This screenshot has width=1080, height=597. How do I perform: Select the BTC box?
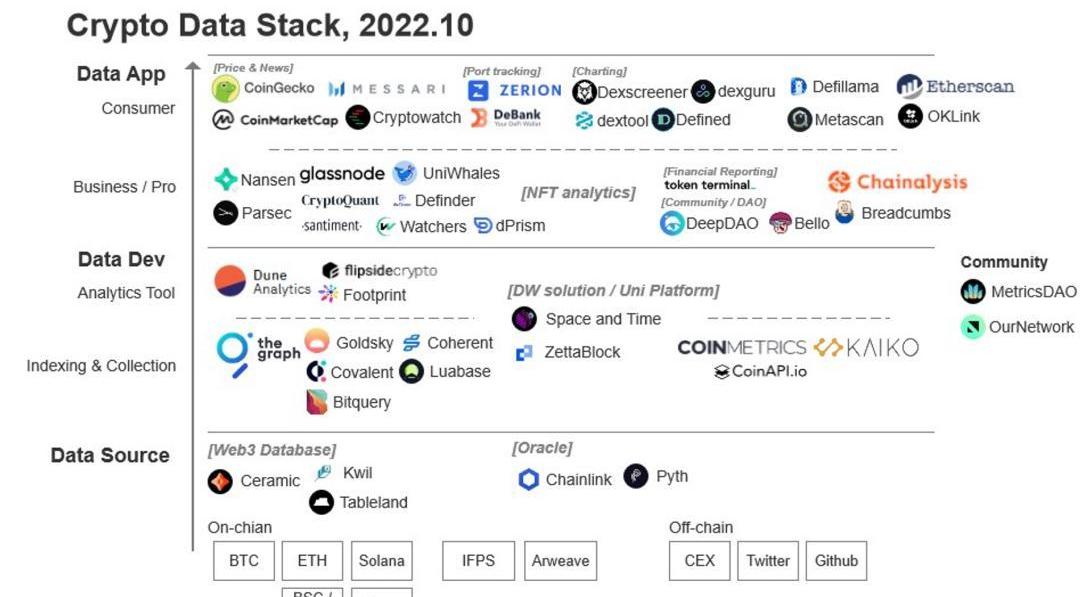point(243,561)
